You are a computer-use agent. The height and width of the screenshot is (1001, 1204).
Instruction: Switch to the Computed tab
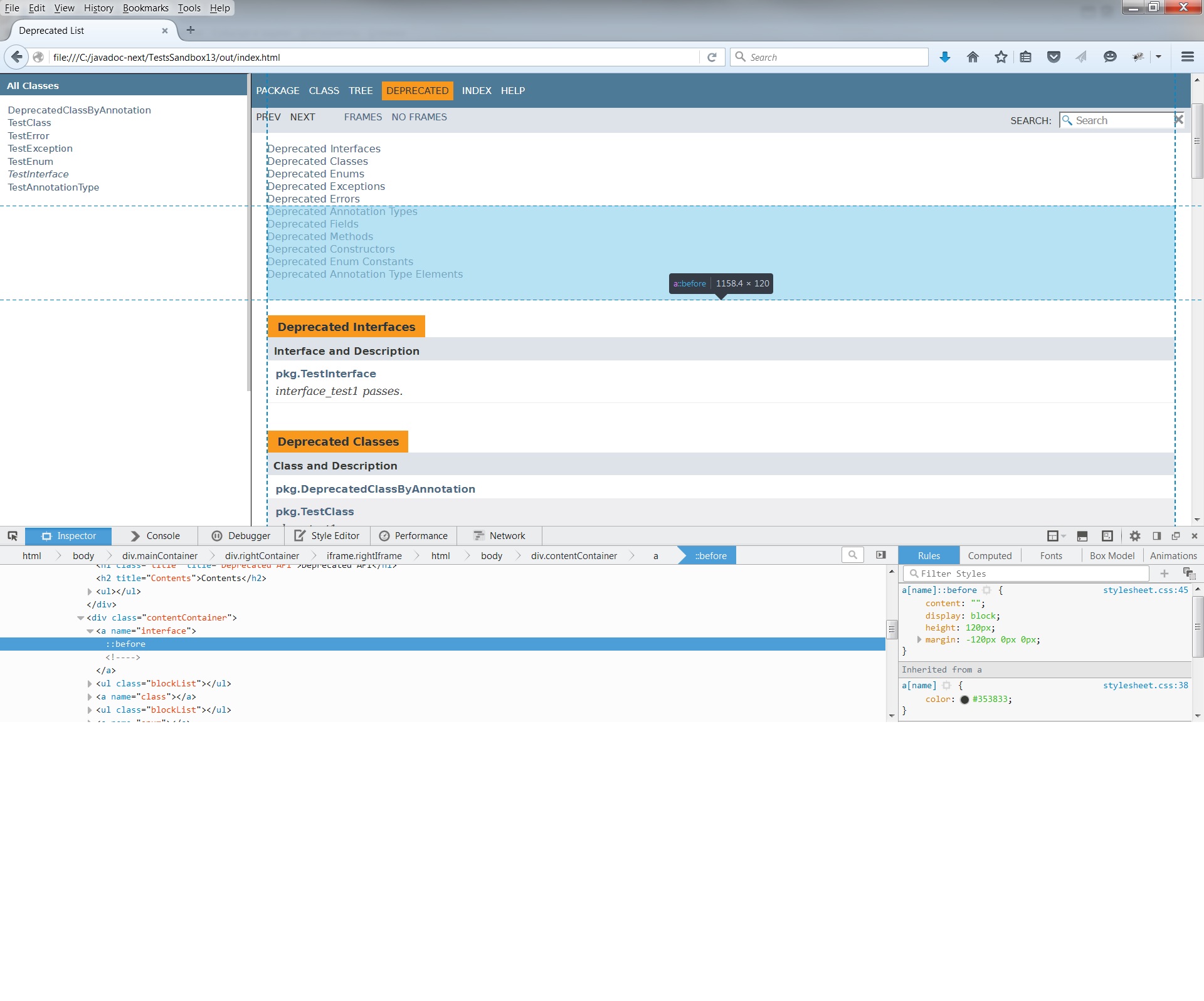point(990,556)
